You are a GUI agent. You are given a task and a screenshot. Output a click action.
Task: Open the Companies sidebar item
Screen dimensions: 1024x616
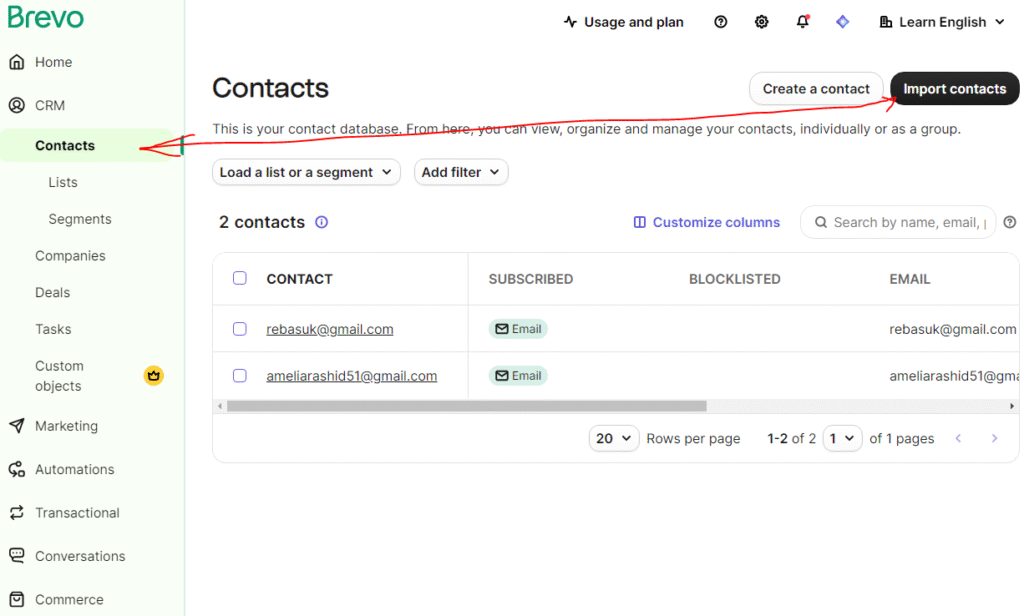click(70, 256)
